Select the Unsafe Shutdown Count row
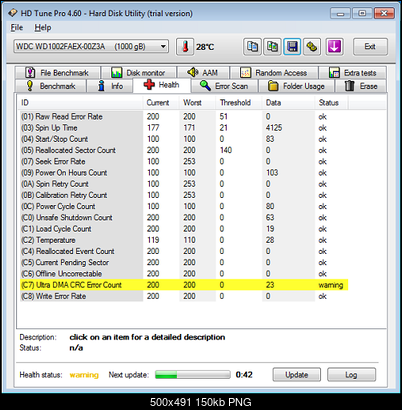This screenshot has height=410, width=402. [184, 218]
